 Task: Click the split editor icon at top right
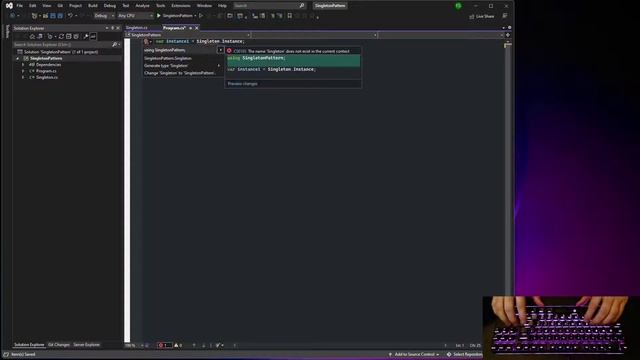point(508,35)
